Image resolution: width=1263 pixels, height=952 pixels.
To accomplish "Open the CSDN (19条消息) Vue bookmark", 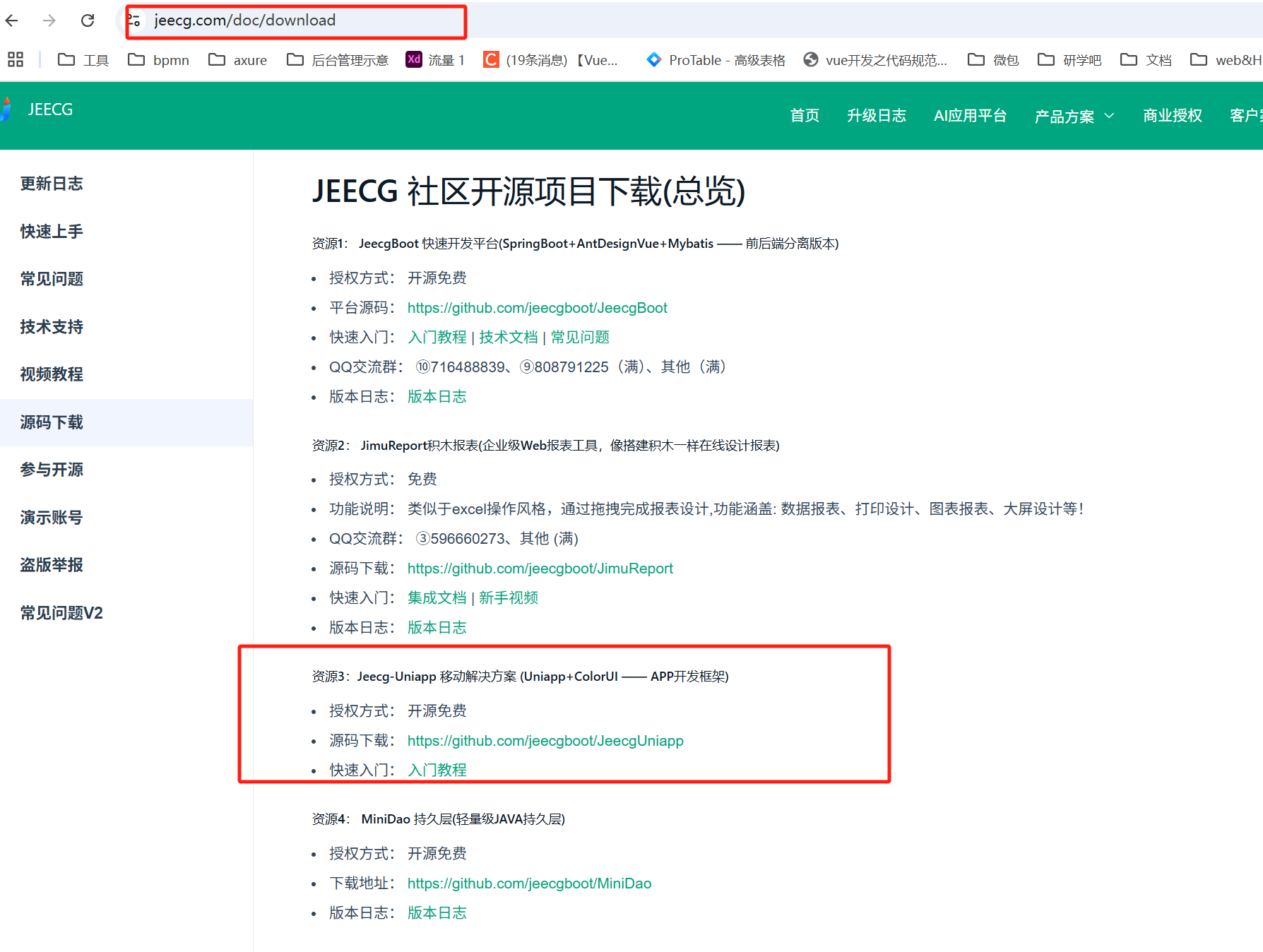I will [550, 60].
